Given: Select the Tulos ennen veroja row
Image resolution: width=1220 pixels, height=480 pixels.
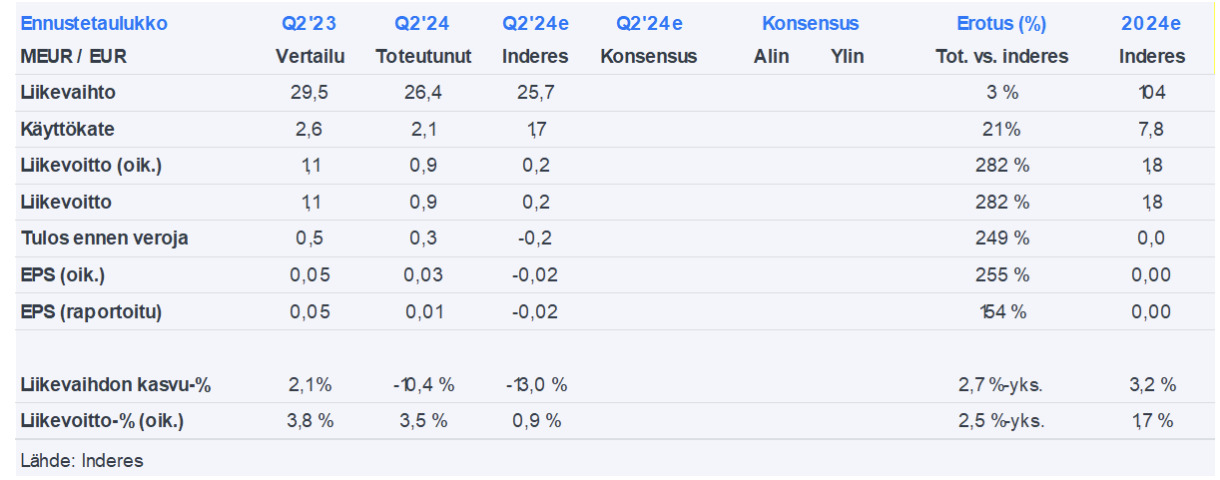Looking at the screenshot, I should (104, 238).
